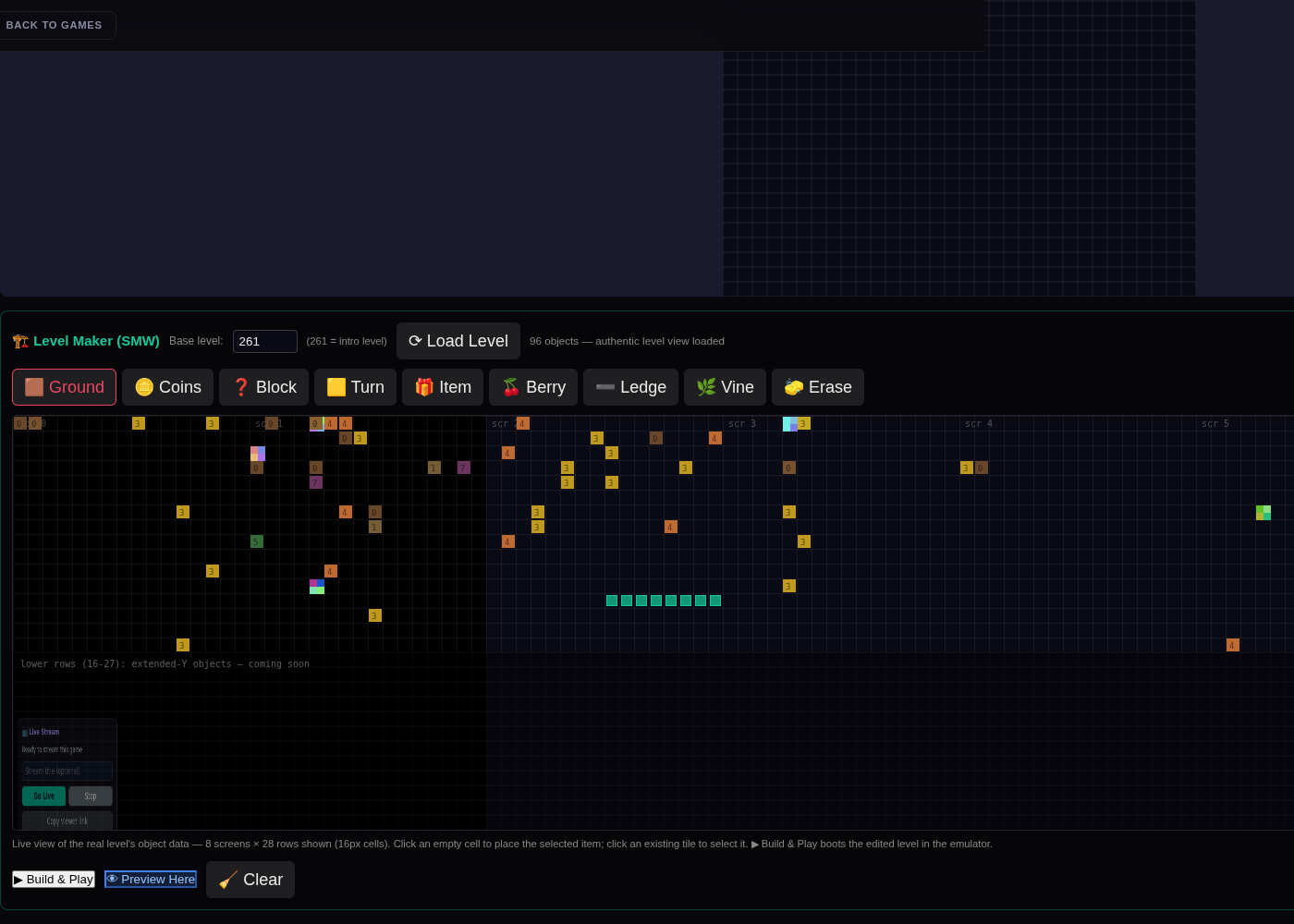Activate the Item gift tool

click(443, 387)
